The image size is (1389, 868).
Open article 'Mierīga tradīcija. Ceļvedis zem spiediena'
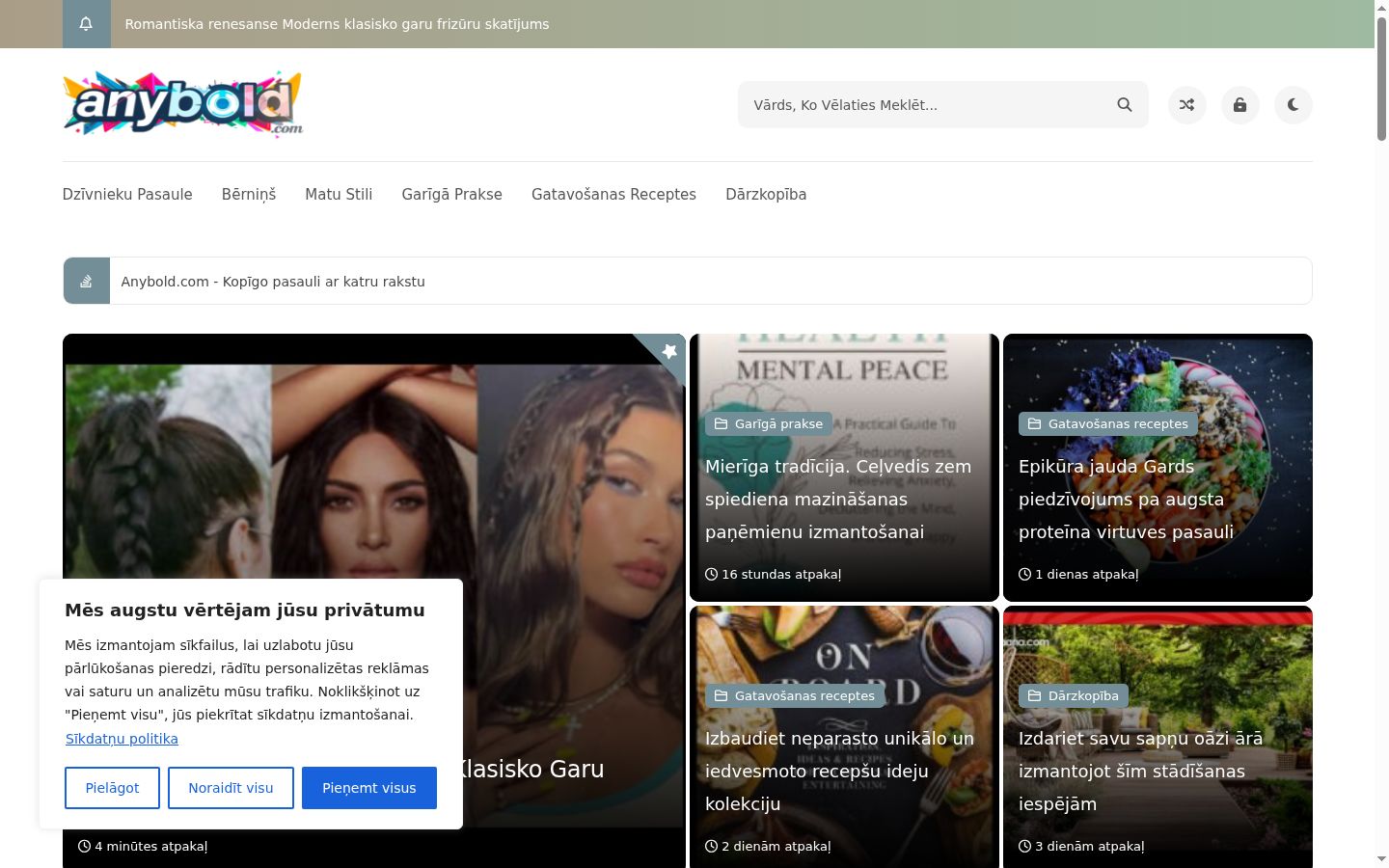(x=838, y=499)
